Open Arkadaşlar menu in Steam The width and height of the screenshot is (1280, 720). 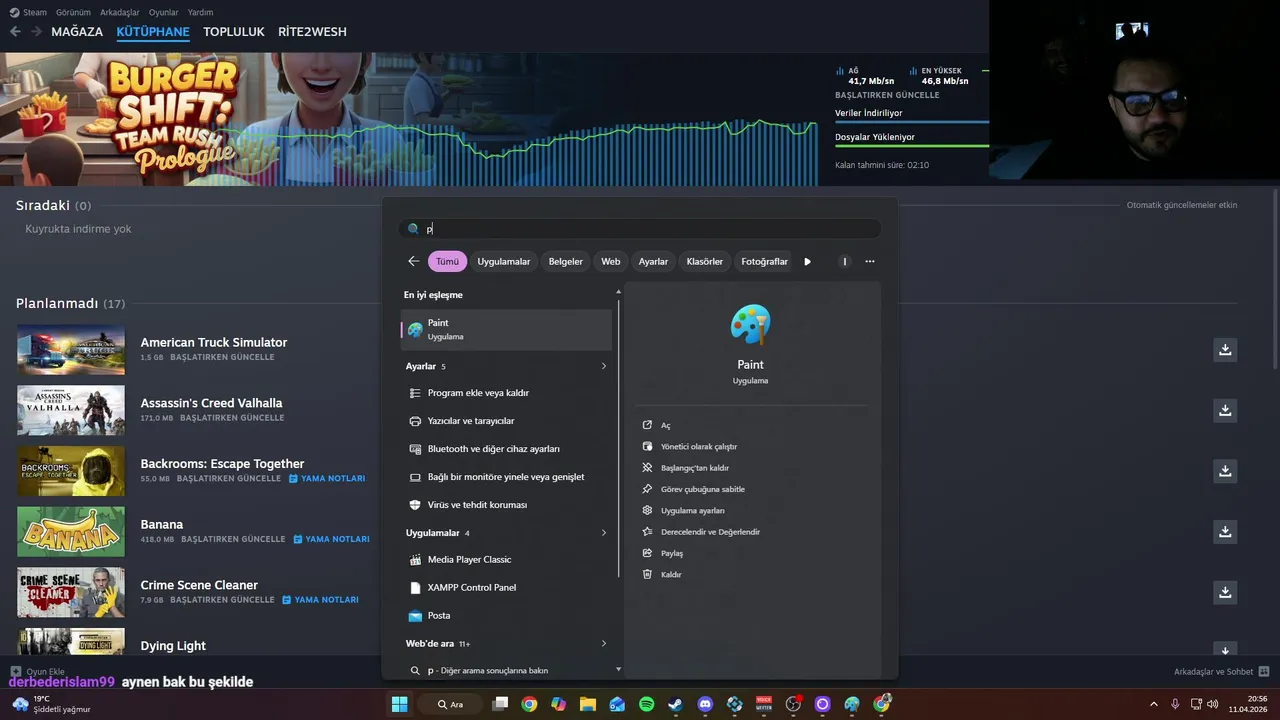pyautogui.click(x=120, y=12)
